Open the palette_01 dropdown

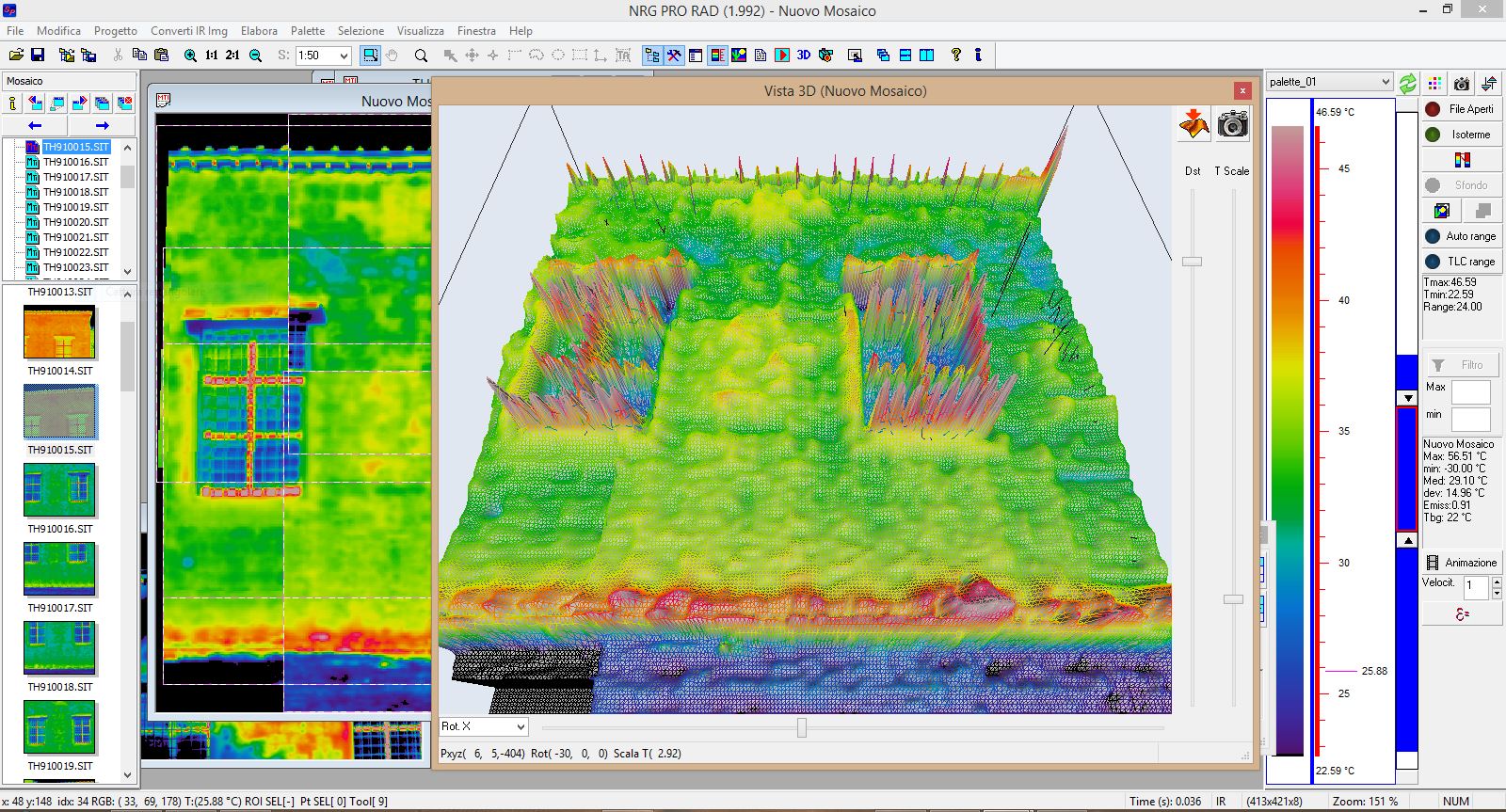coord(1385,82)
